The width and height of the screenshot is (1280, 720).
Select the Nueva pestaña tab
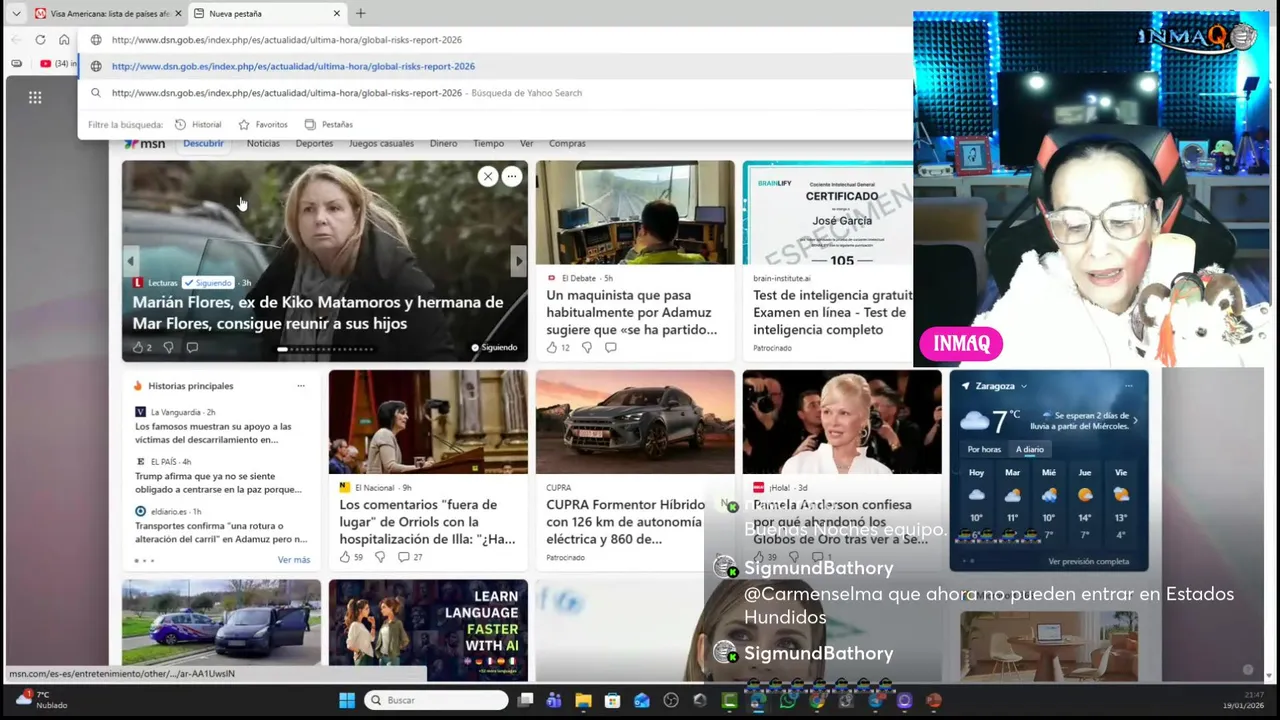coord(267,13)
